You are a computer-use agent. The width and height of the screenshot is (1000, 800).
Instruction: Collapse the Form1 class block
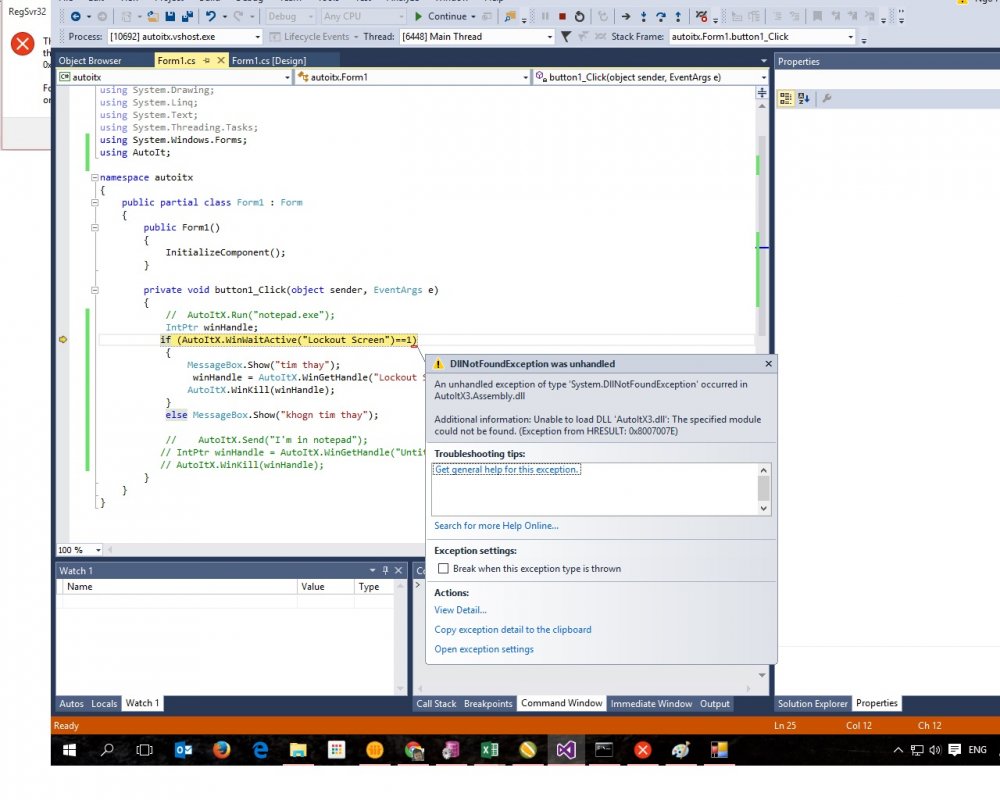pos(94,202)
